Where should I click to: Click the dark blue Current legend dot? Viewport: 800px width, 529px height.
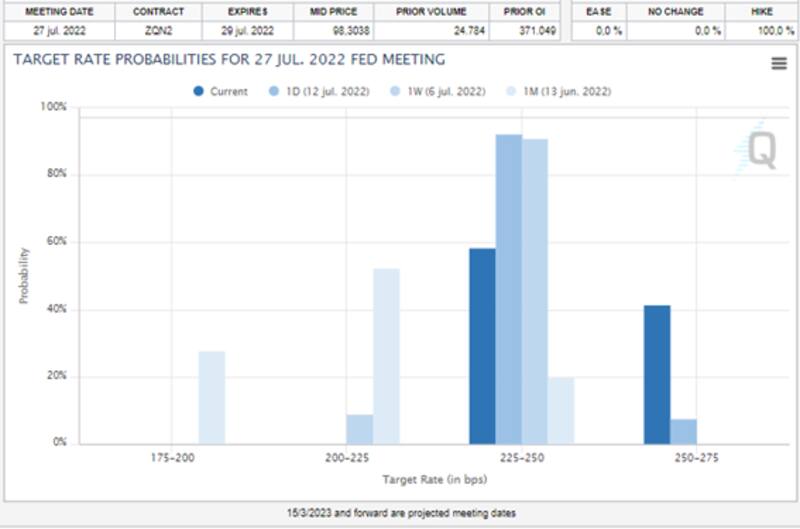point(199,91)
